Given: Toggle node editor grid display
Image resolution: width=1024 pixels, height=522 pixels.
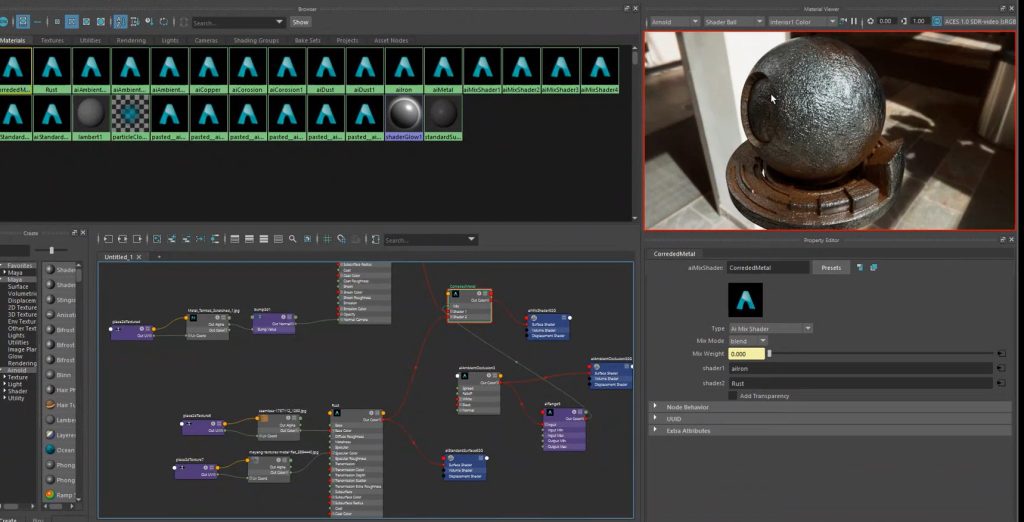Looking at the screenshot, I should point(327,239).
